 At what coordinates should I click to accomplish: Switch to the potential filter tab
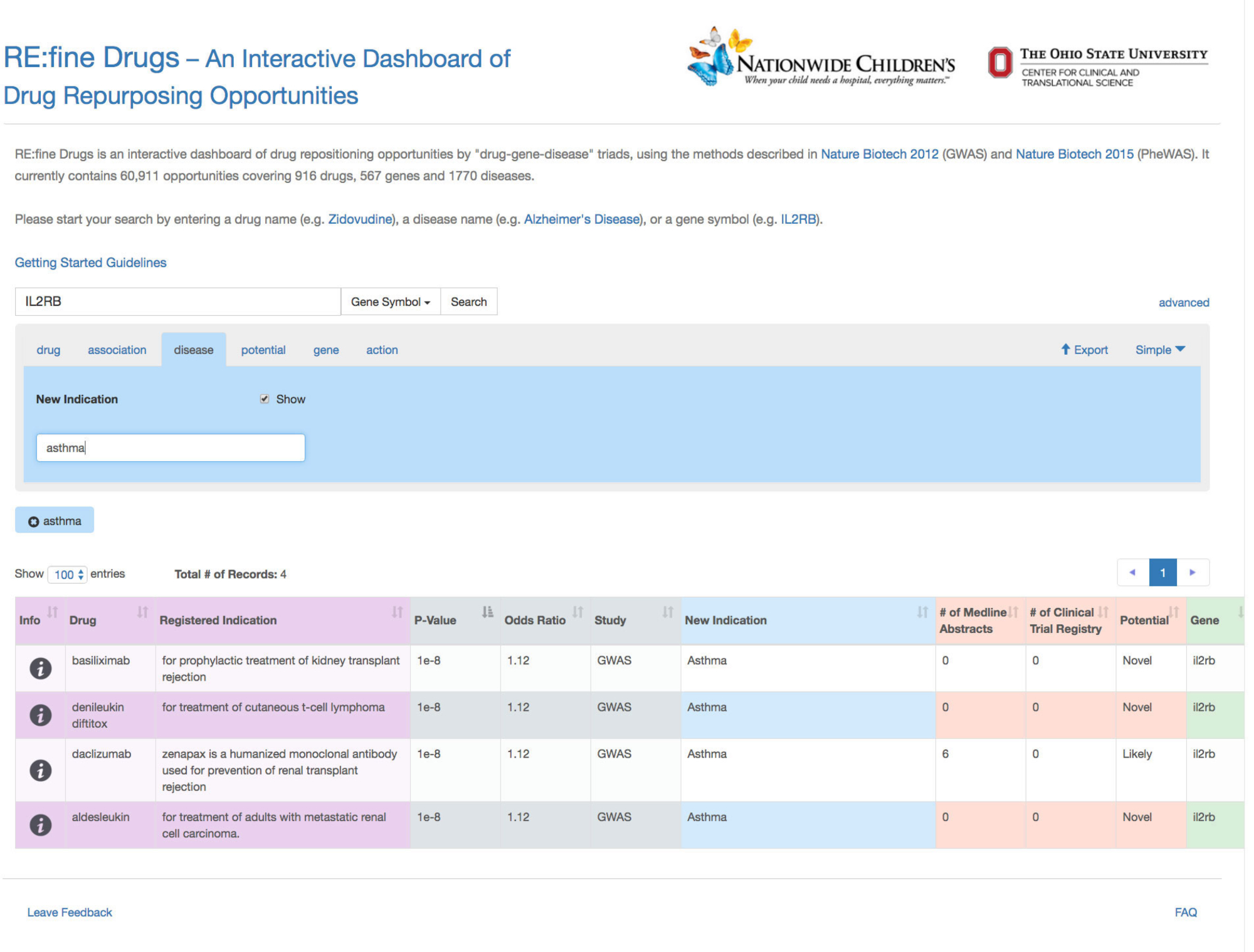pos(263,350)
